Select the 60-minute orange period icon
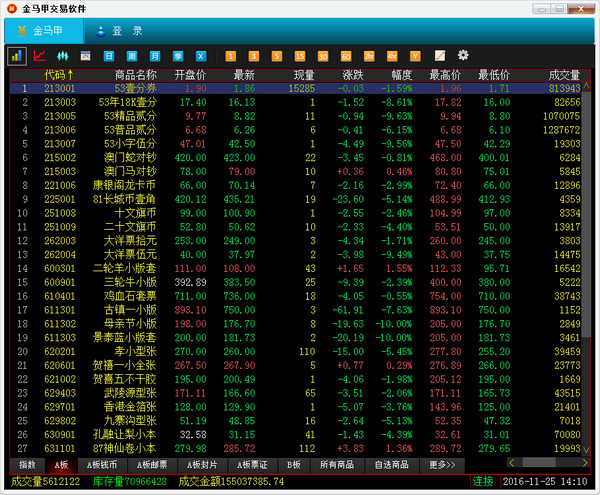Viewport: 600px width, 495px height. [346, 57]
